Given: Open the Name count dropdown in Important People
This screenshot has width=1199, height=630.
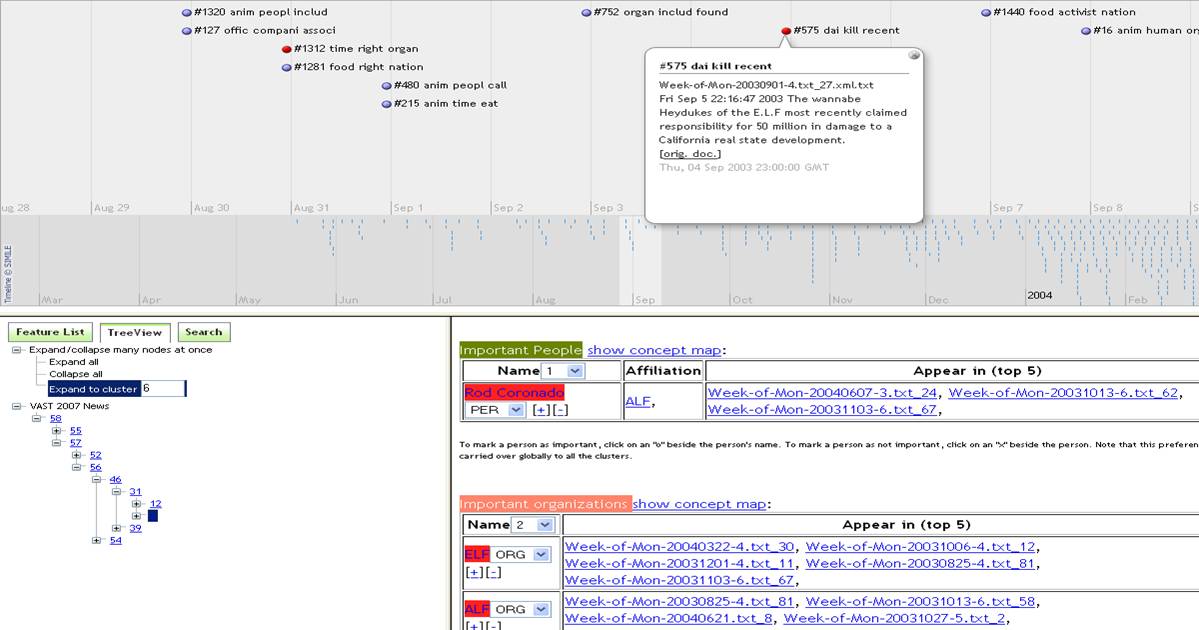Looking at the screenshot, I should tap(574, 371).
